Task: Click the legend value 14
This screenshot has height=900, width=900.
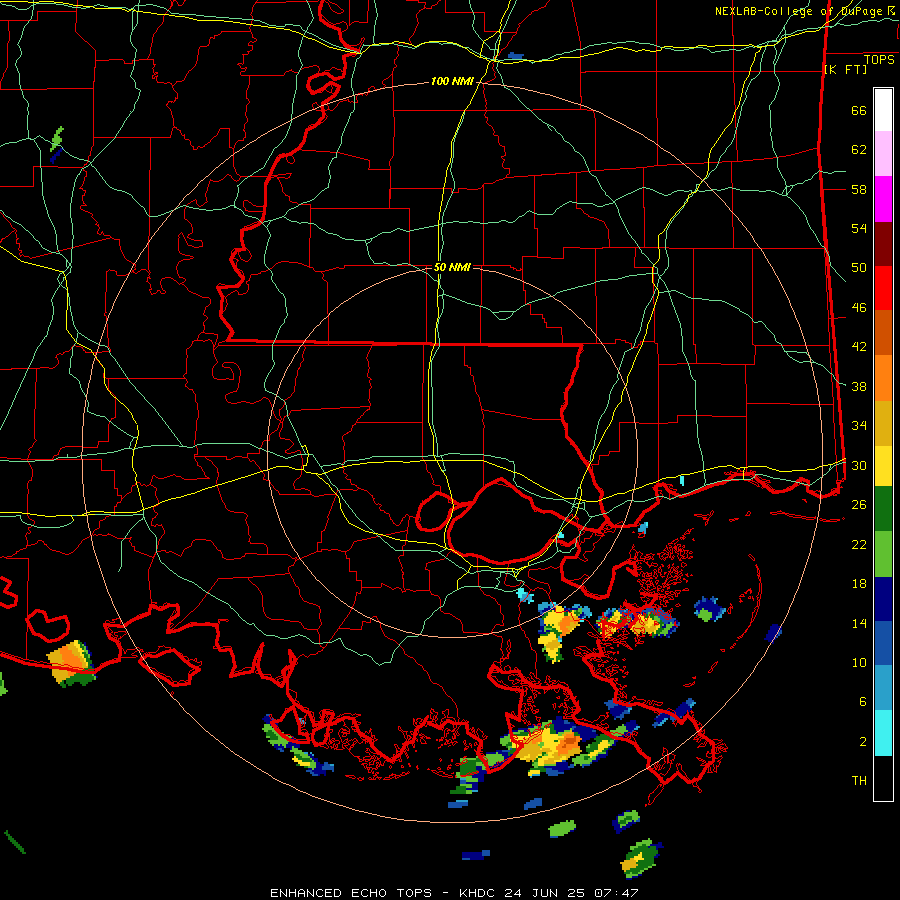Action: (859, 623)
